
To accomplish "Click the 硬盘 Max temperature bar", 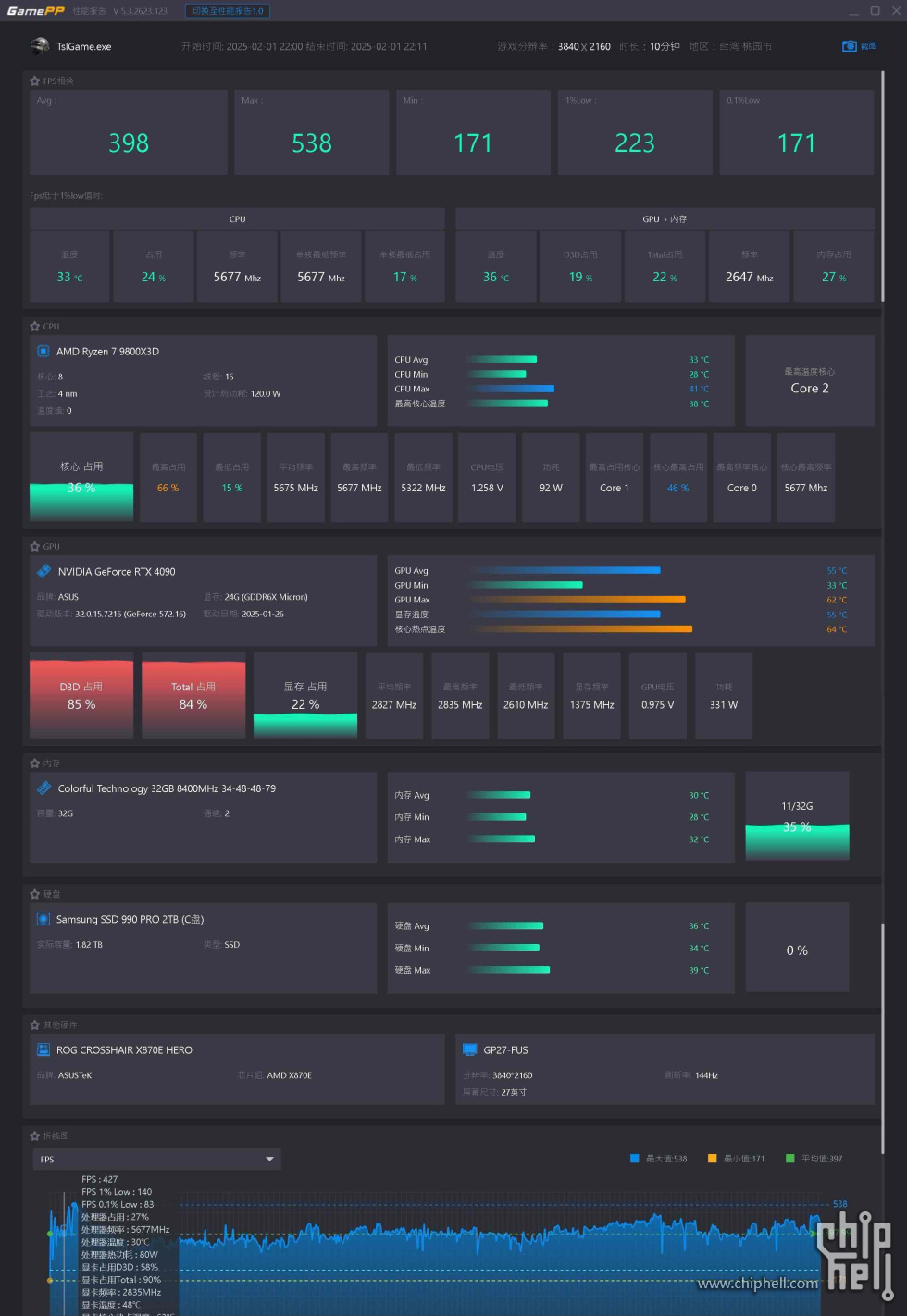I will point(509,970).
